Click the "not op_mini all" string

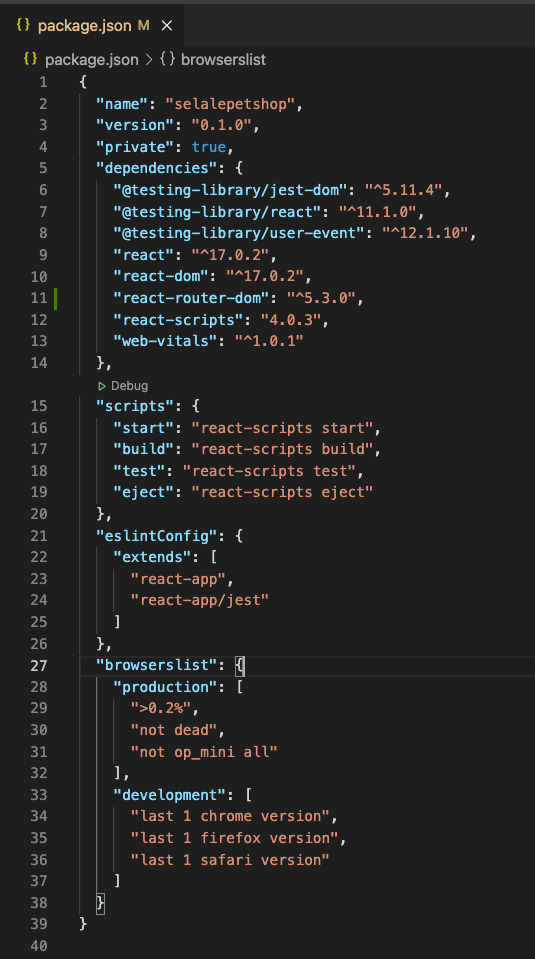pyautogui.click(x=204, y=752)
